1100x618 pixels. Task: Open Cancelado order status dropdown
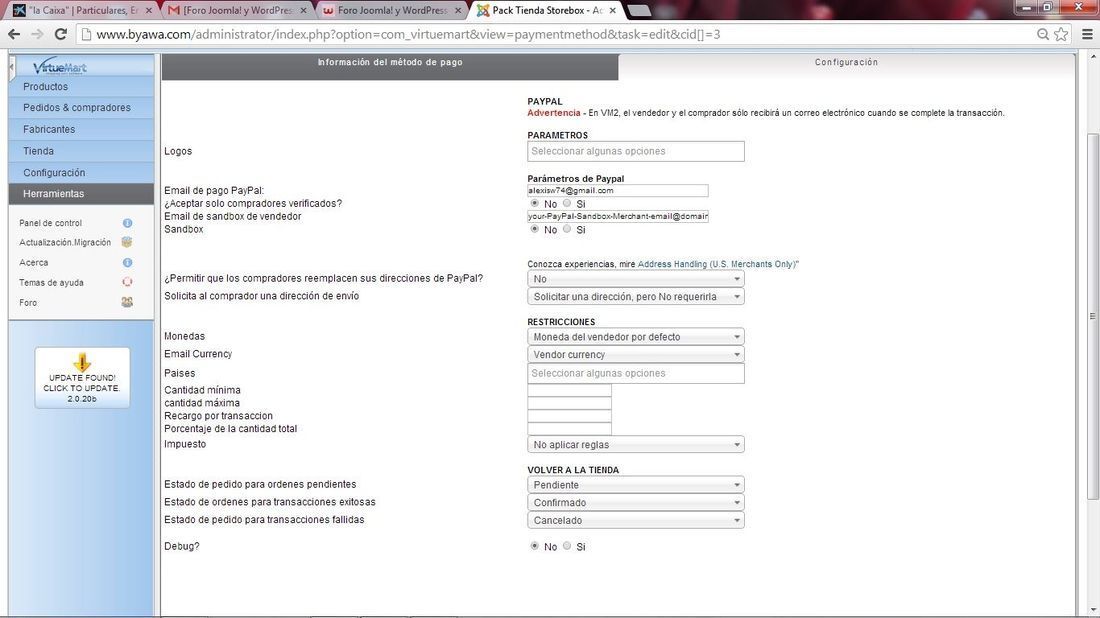pos(636,520)
